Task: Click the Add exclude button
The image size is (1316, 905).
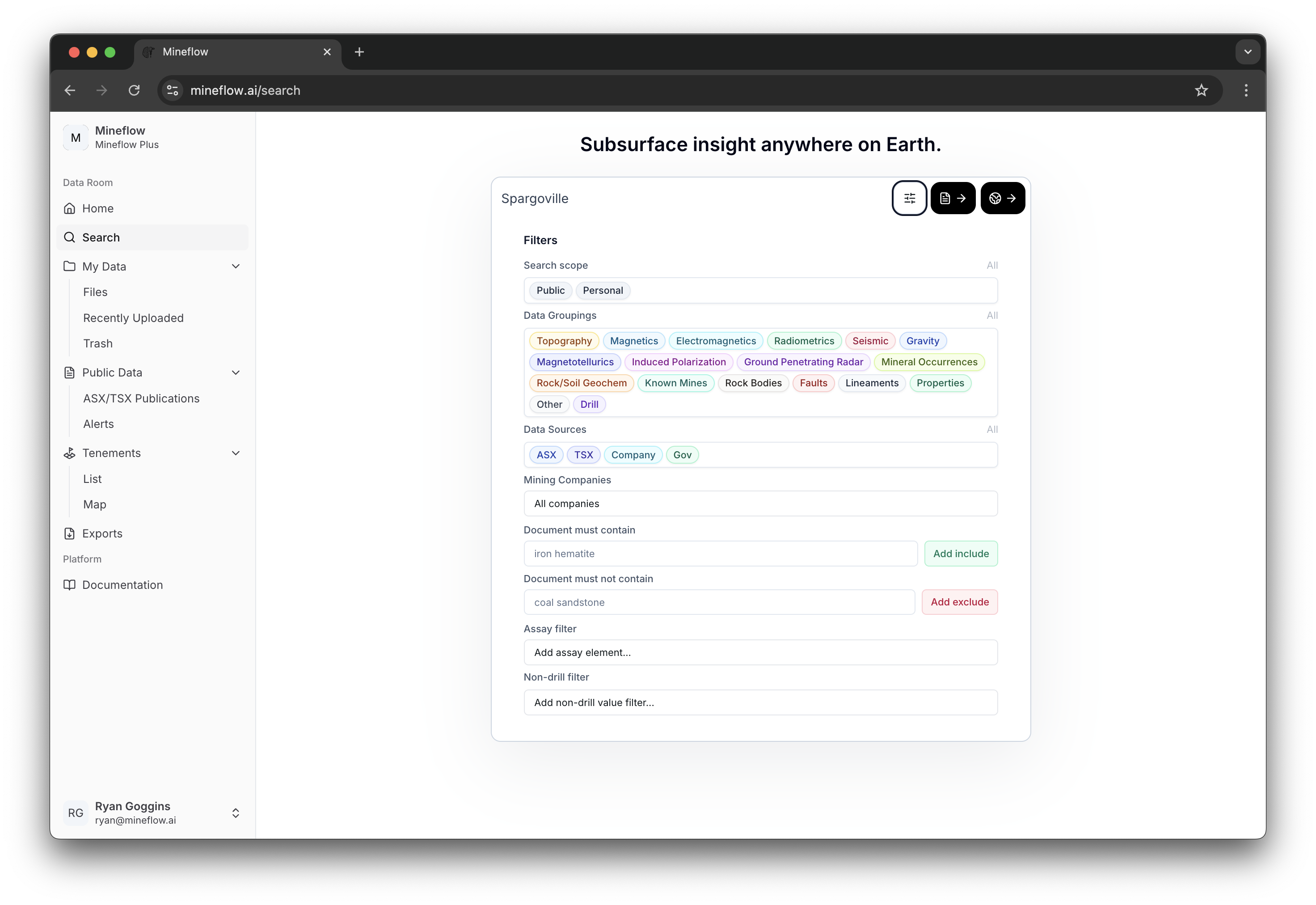Action: click(960, 602)
